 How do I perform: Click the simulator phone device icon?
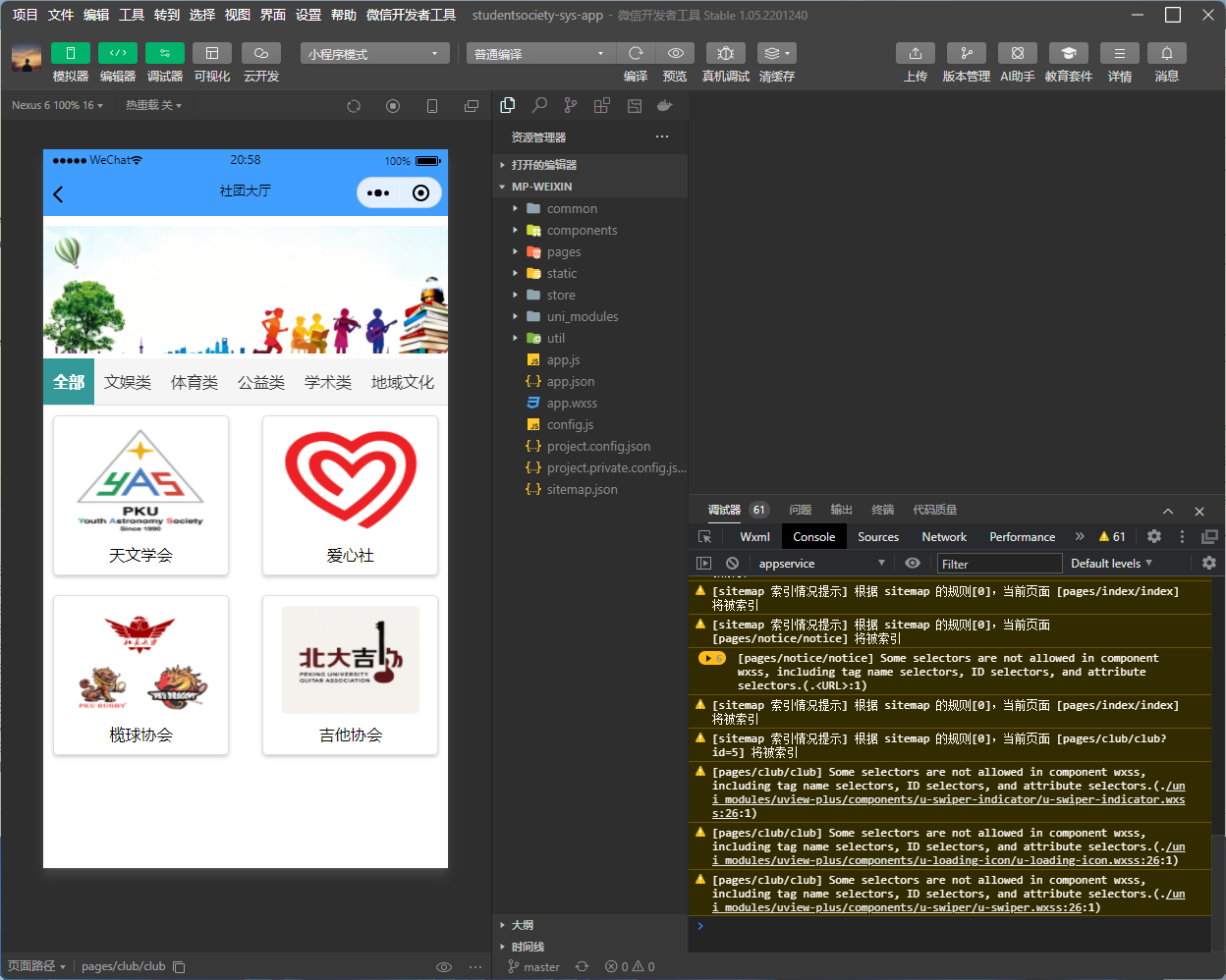pyautogui.click(x=432, y=106)
